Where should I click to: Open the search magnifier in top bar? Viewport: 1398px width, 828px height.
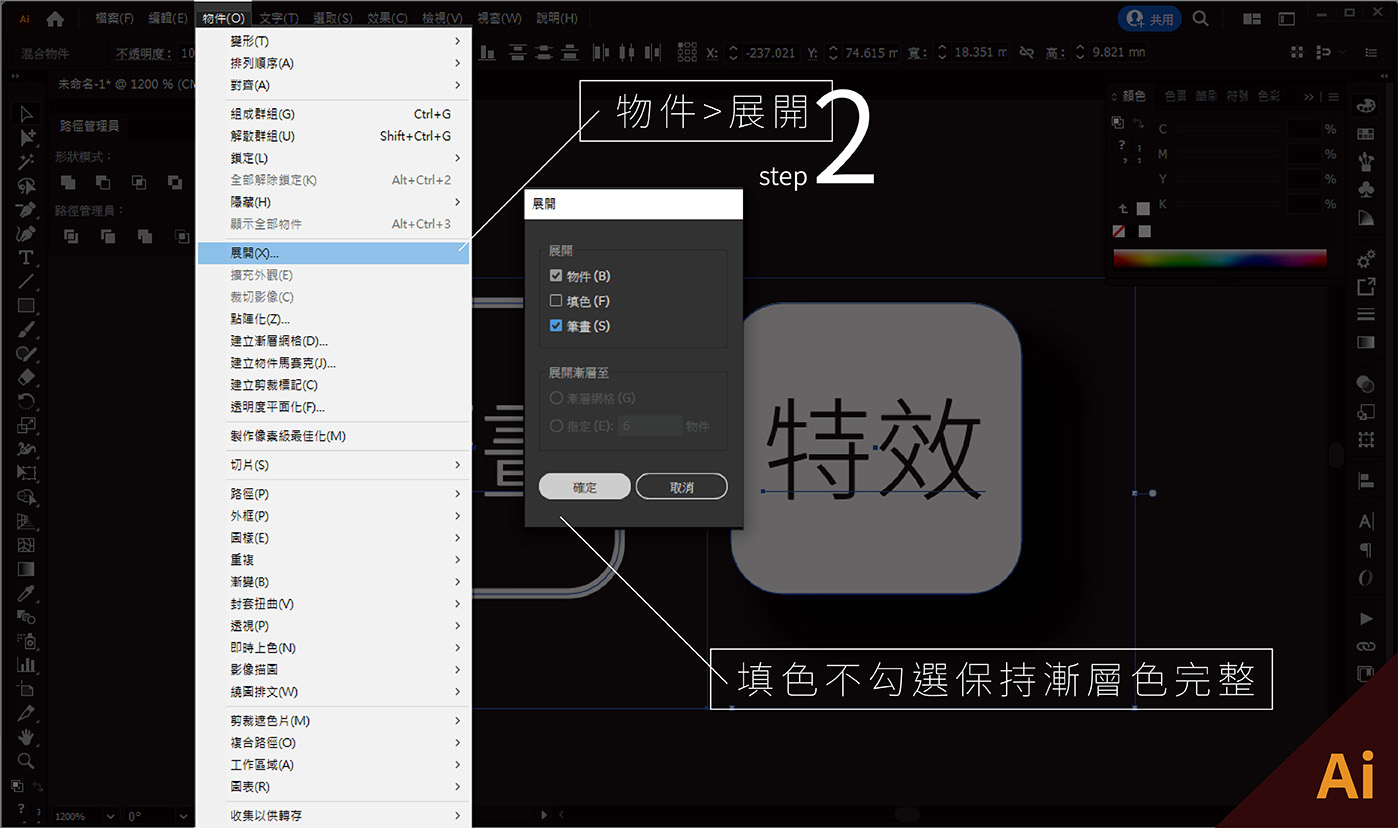click(1201, 18)
